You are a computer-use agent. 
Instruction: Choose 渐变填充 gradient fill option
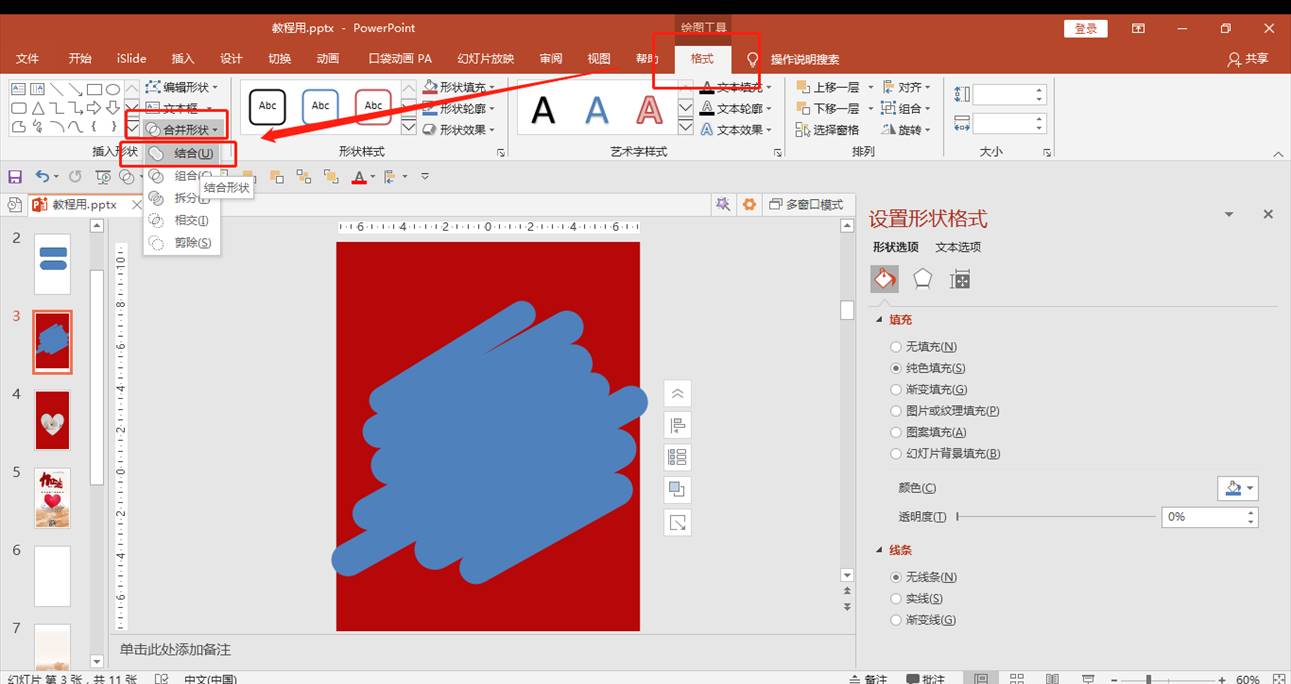[x=896, y=390]
